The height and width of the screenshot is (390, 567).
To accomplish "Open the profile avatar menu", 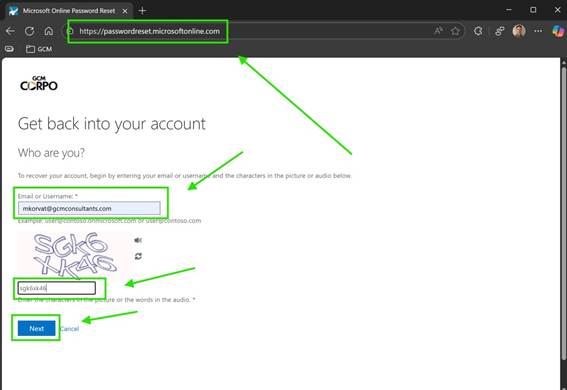I will [519, 31].
